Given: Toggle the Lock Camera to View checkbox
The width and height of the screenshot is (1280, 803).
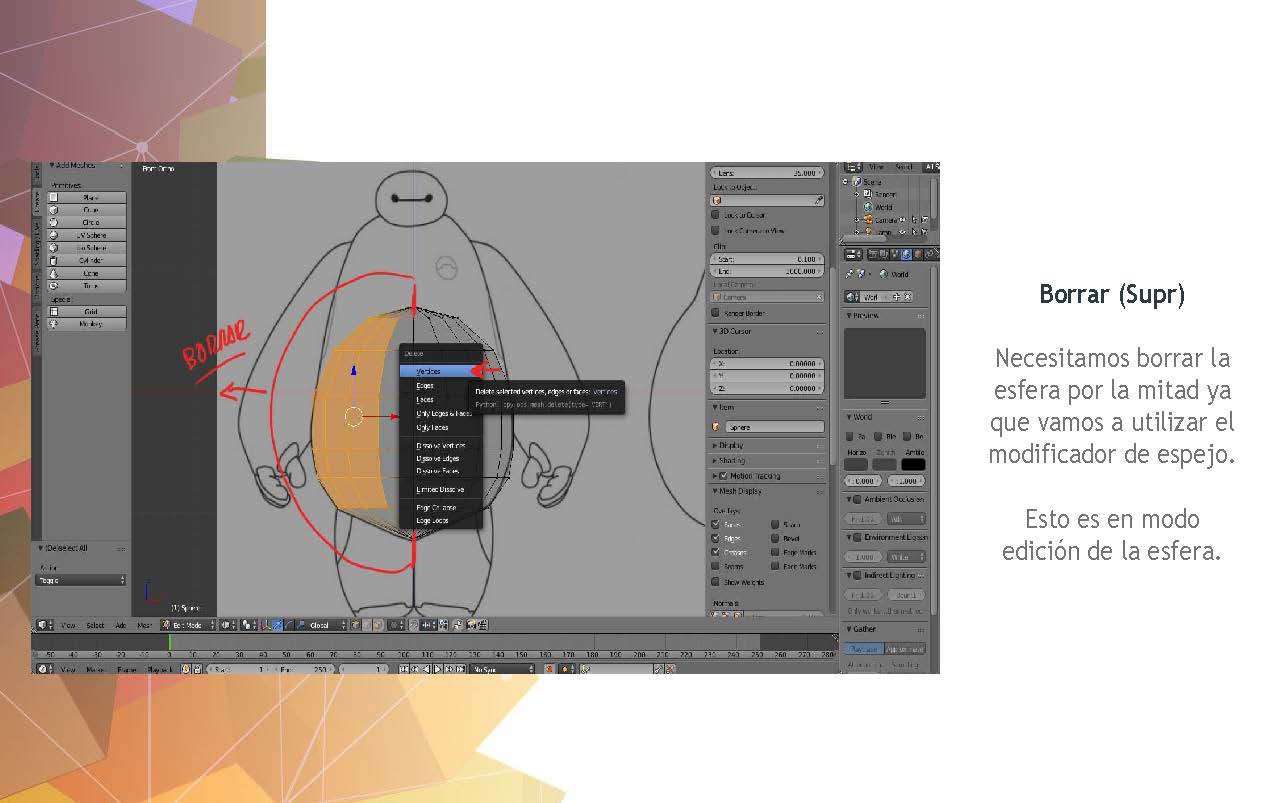Looking at the screenshot, I should (x=716, y=231).
